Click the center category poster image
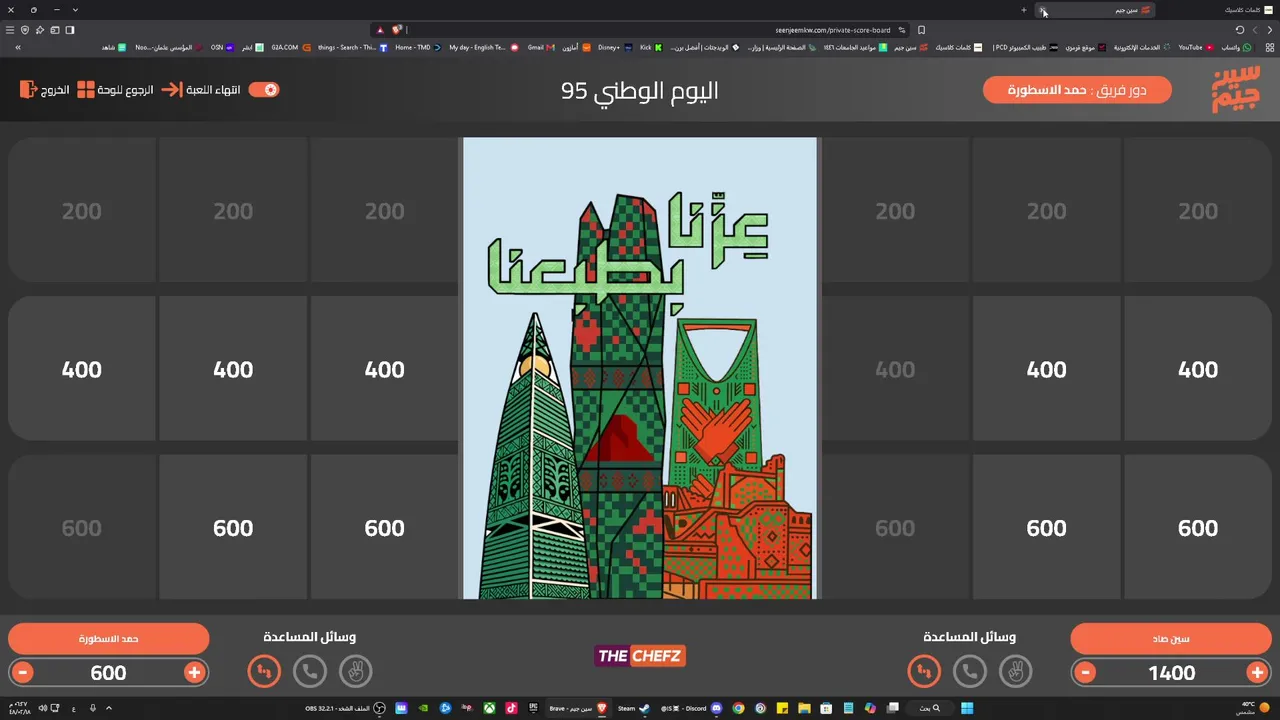The image size is (1280, 720). coord(640,368)
